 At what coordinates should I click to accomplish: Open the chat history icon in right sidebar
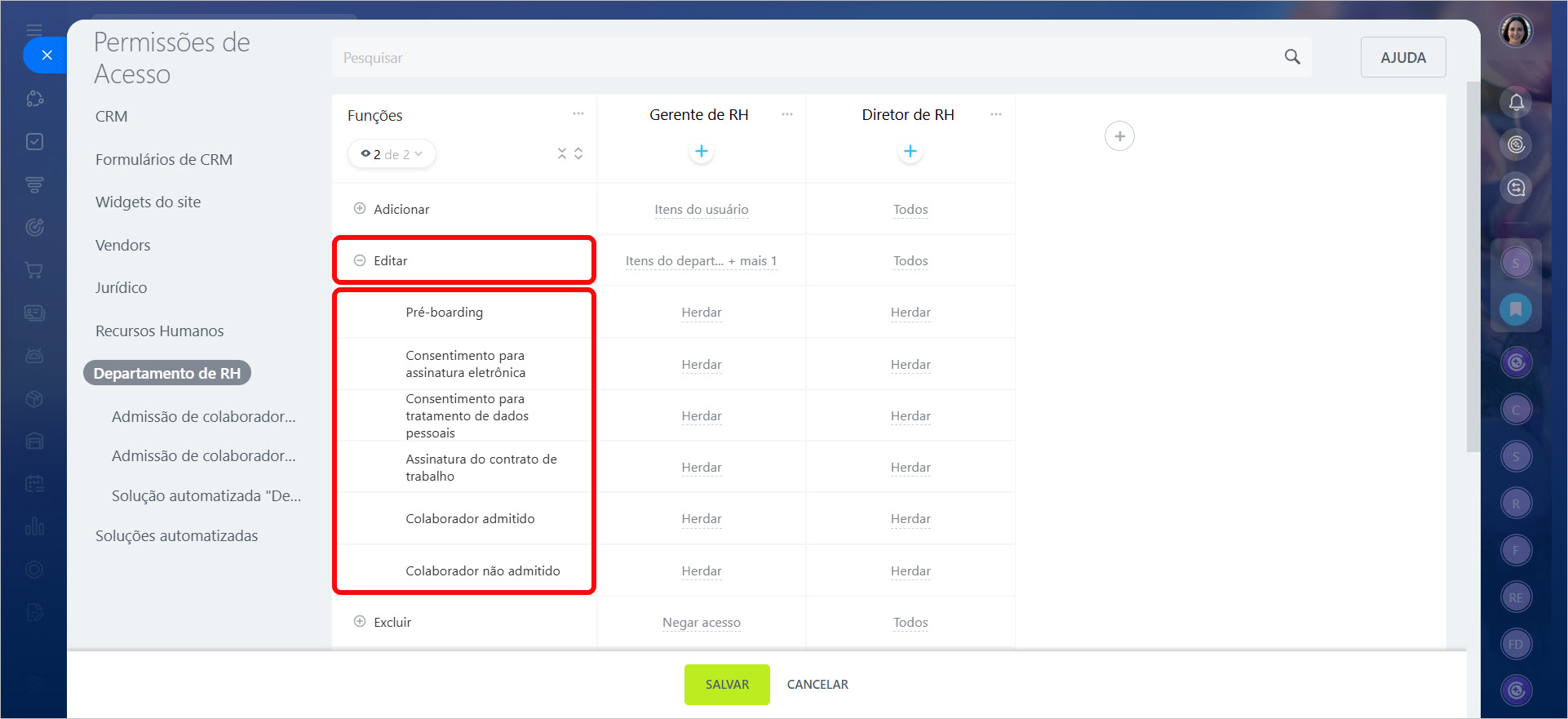pyautogui.click(x=1516, y=188)
